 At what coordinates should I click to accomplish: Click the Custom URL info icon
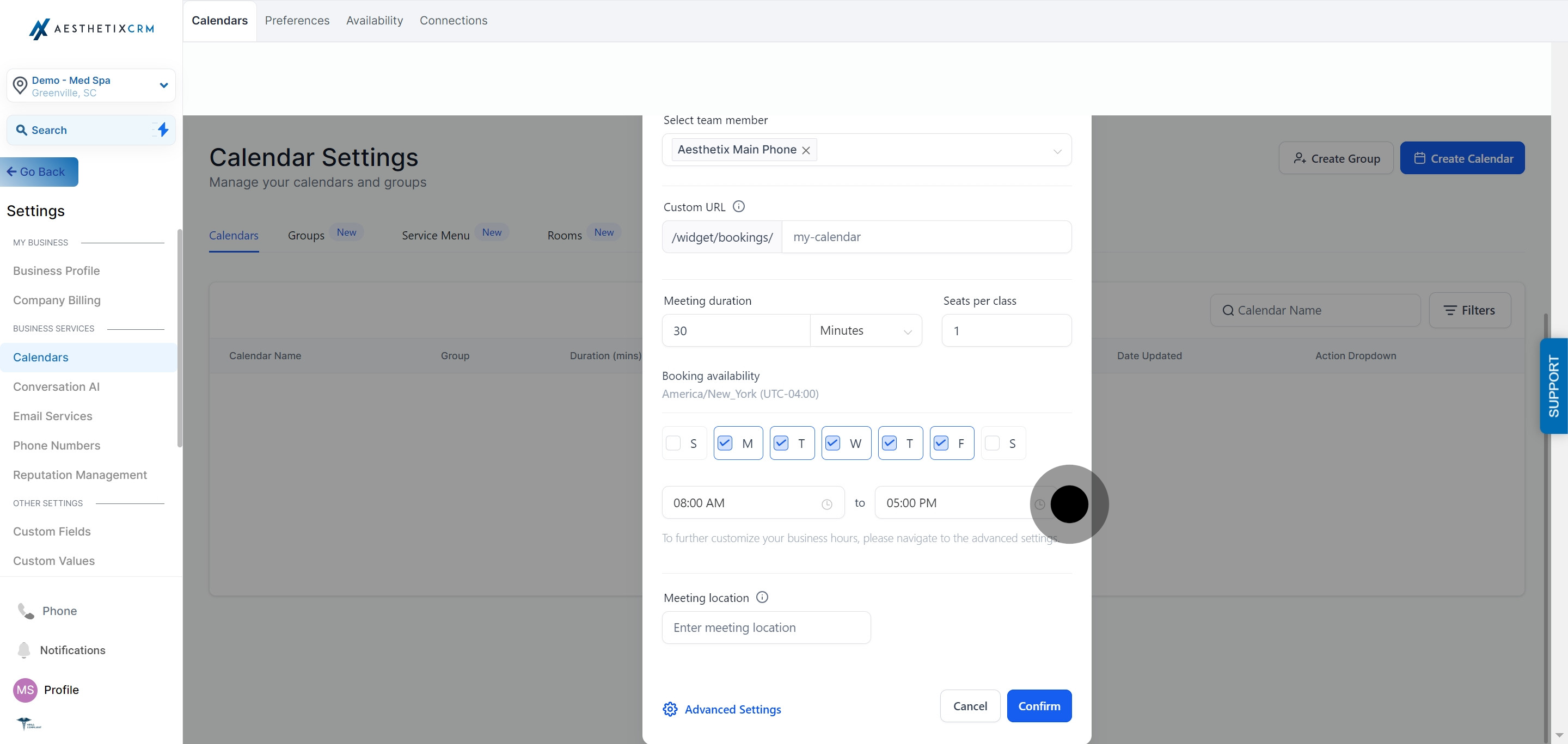point(738,207)
